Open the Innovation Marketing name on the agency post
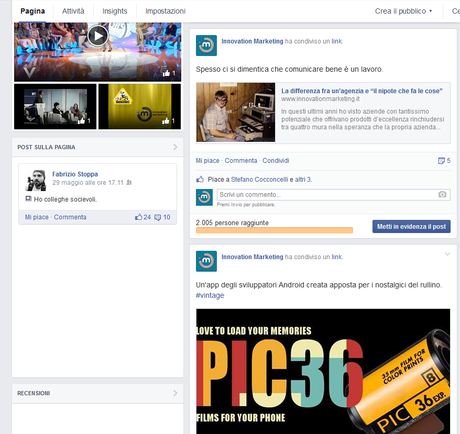Viewport: 460px width, 434px height. tap(252, 41)
